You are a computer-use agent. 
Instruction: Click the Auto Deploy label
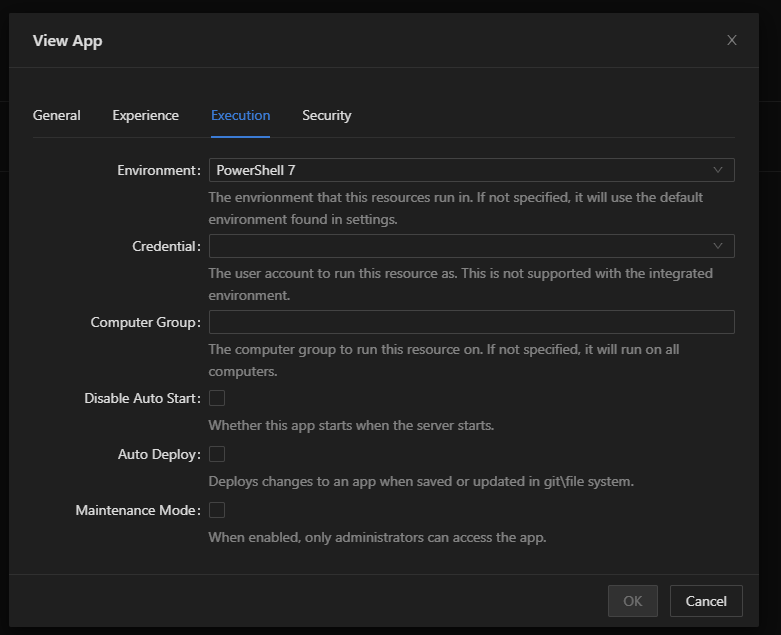(159, 454)
